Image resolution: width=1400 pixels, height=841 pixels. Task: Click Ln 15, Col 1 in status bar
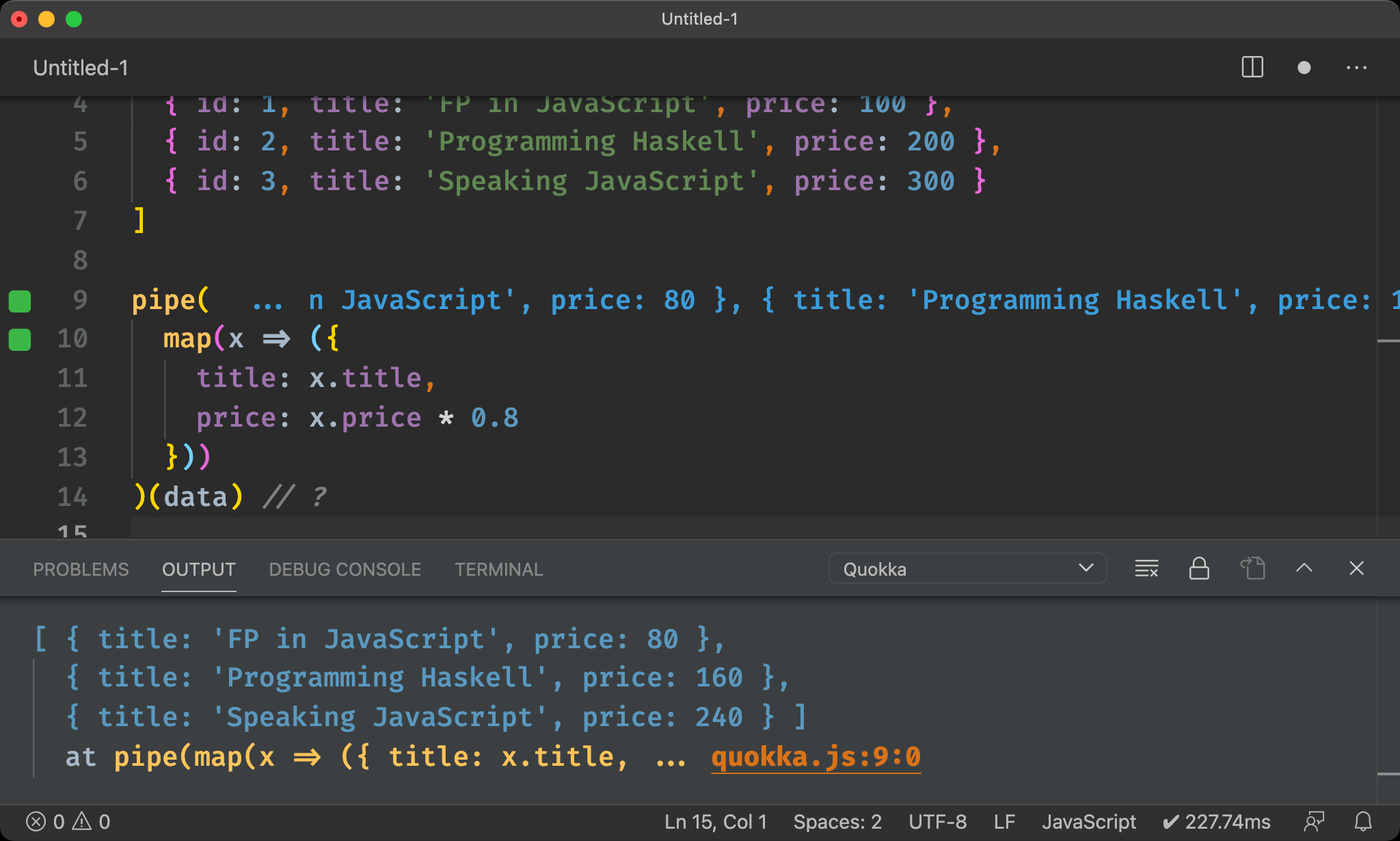[x=716, y=821]
